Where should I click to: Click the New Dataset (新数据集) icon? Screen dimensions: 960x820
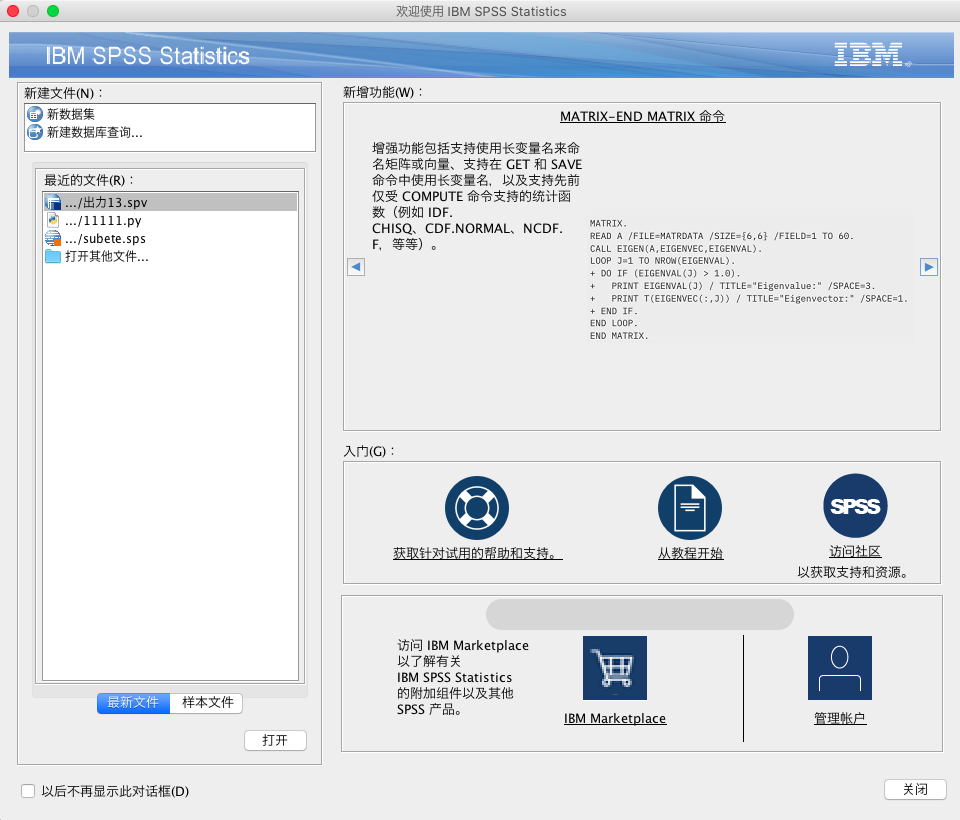(x=35, y=115)
